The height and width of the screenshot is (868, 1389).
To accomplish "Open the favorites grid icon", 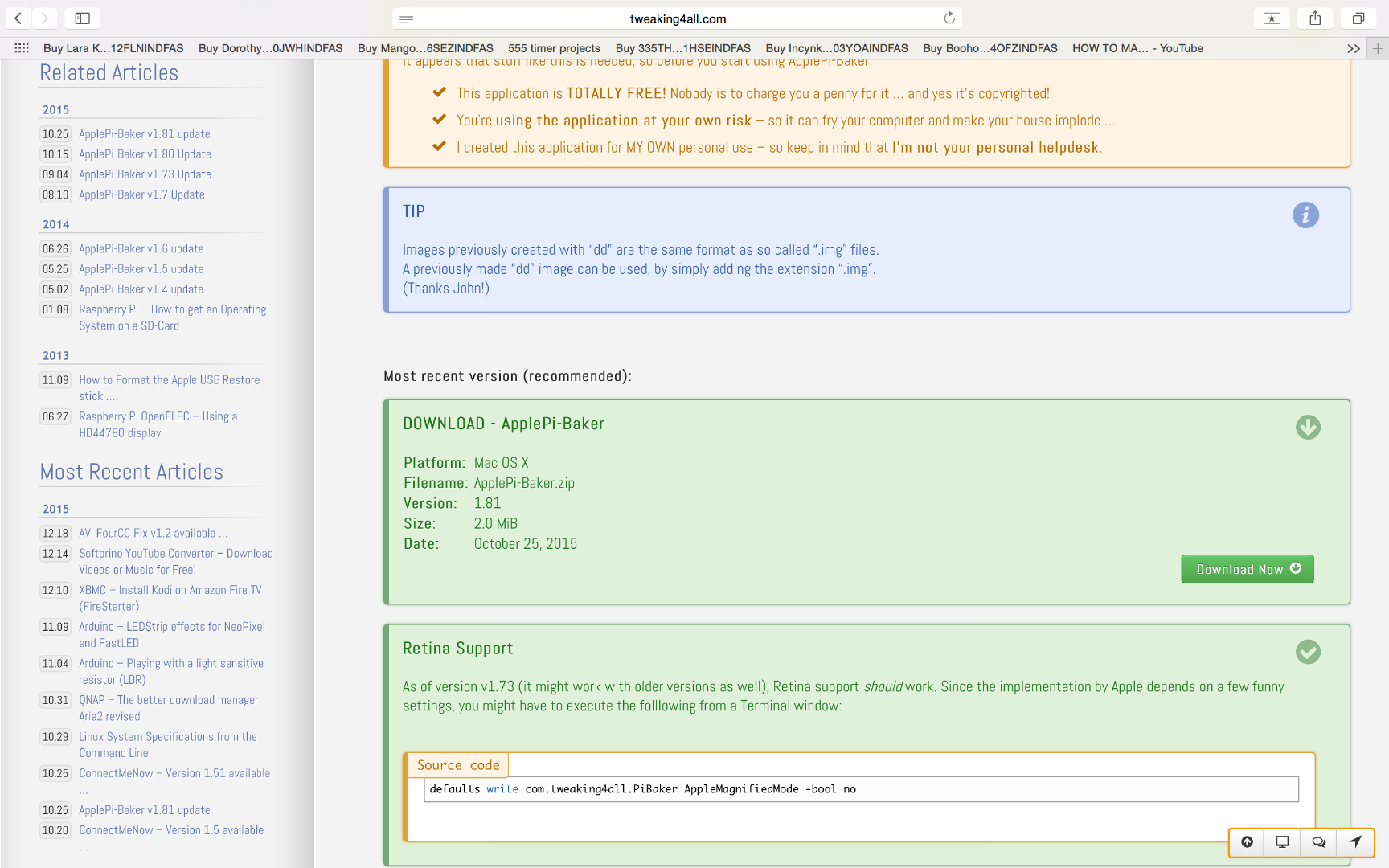I will (x=22, y=48).
